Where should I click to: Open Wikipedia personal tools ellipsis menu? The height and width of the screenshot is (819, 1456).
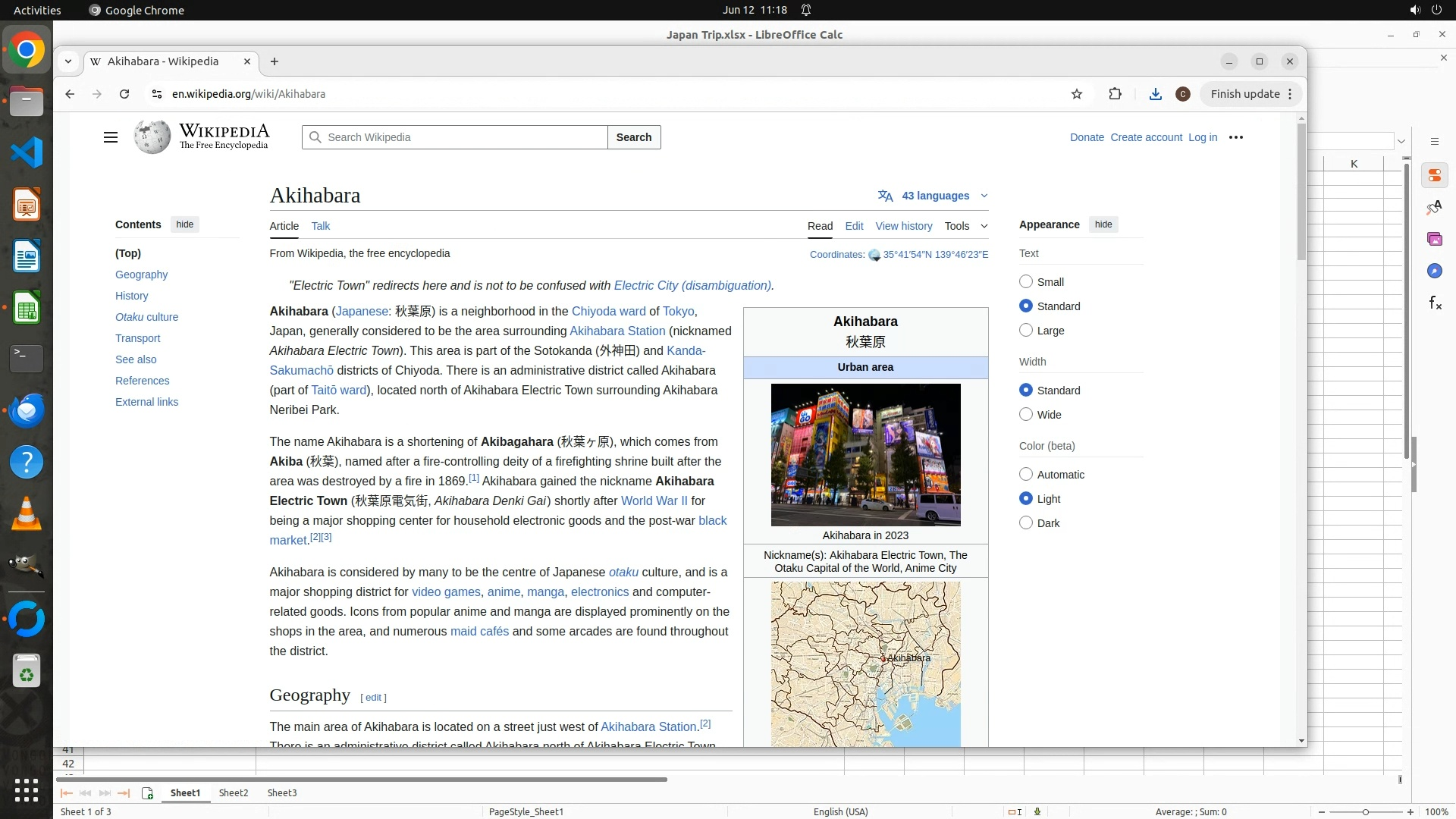point(1236,137)
